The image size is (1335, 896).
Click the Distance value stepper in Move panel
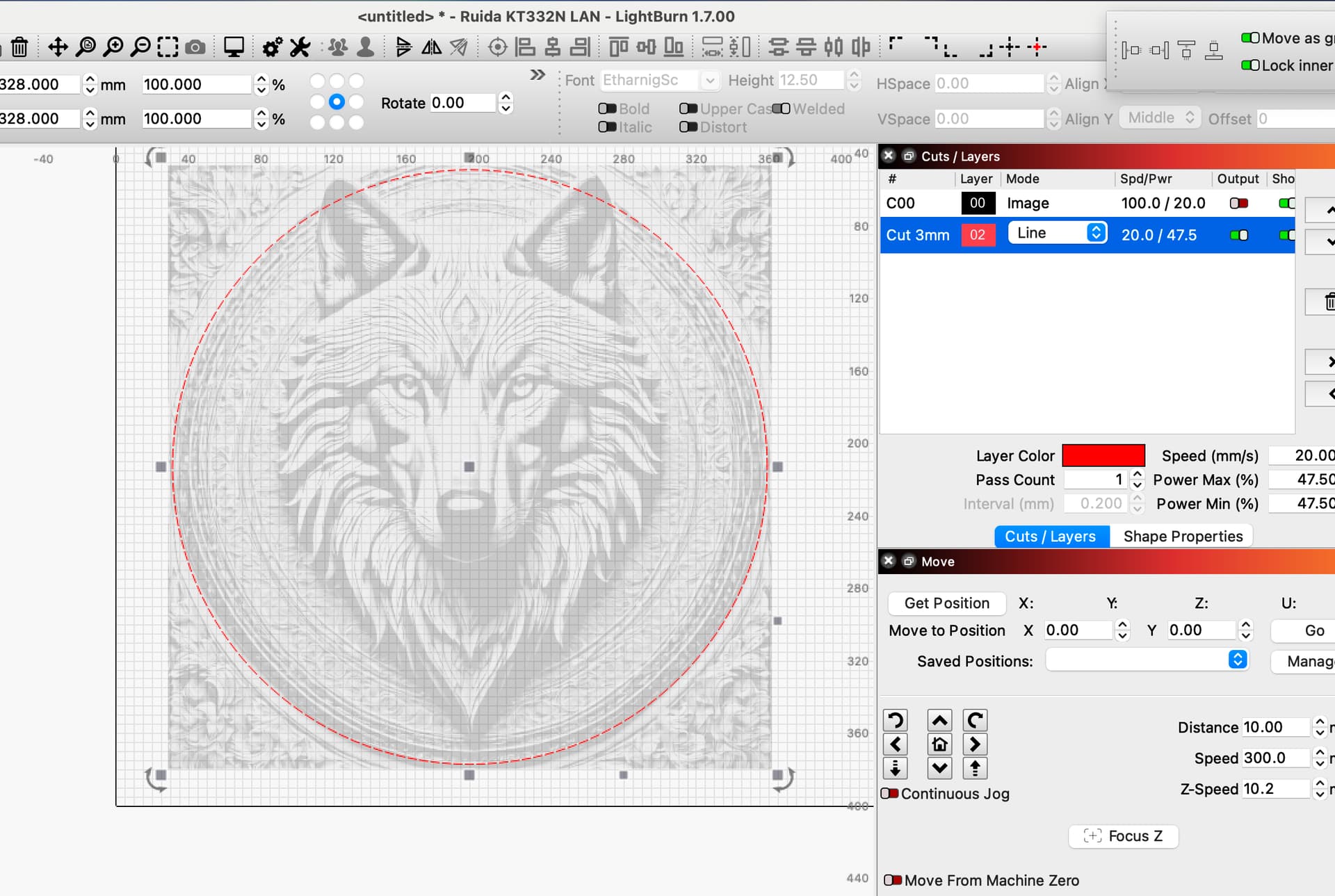pyautogui.click(x=1320, y=727)
